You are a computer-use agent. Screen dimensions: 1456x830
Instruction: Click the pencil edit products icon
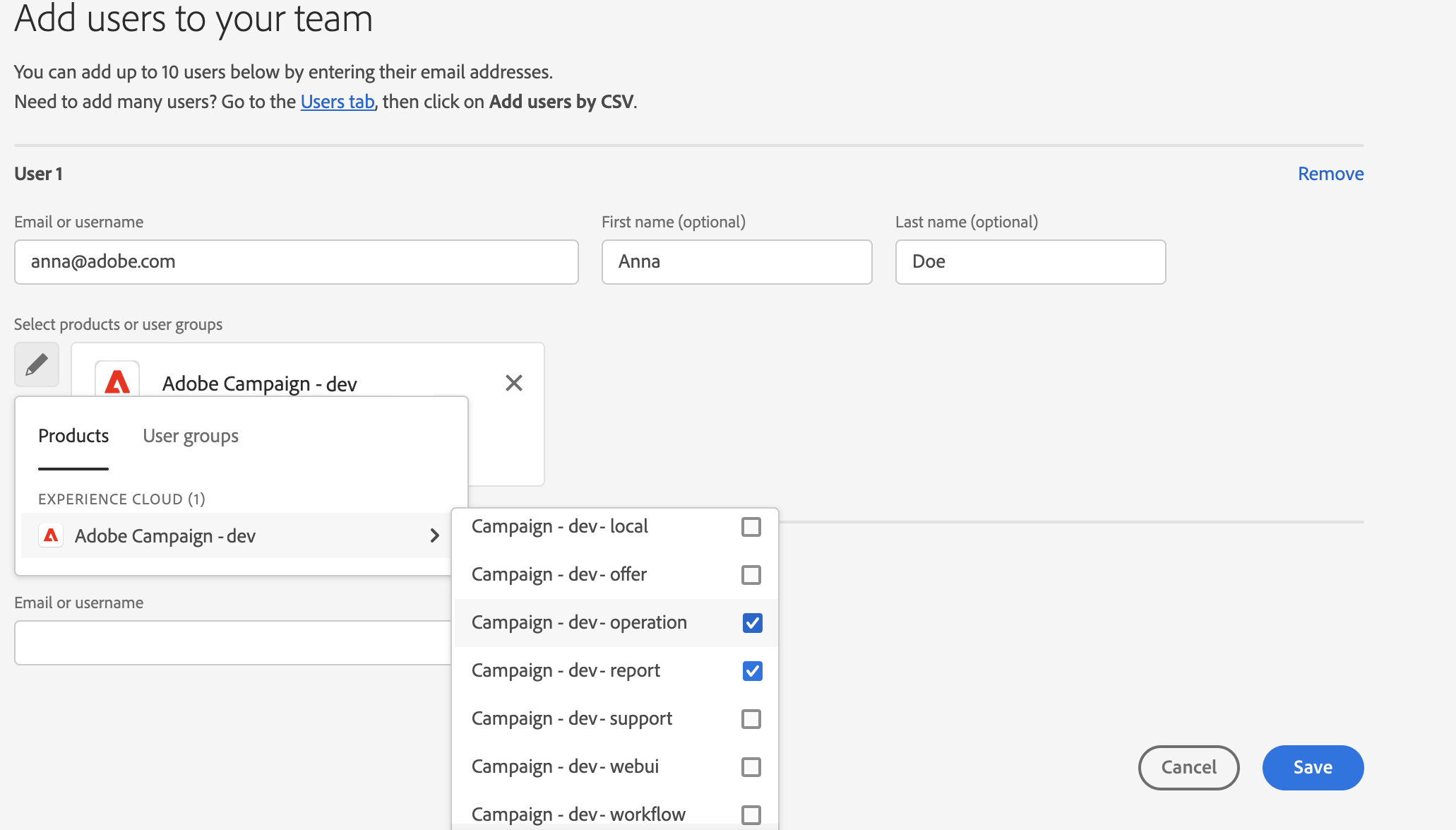(x=37, y=364)
